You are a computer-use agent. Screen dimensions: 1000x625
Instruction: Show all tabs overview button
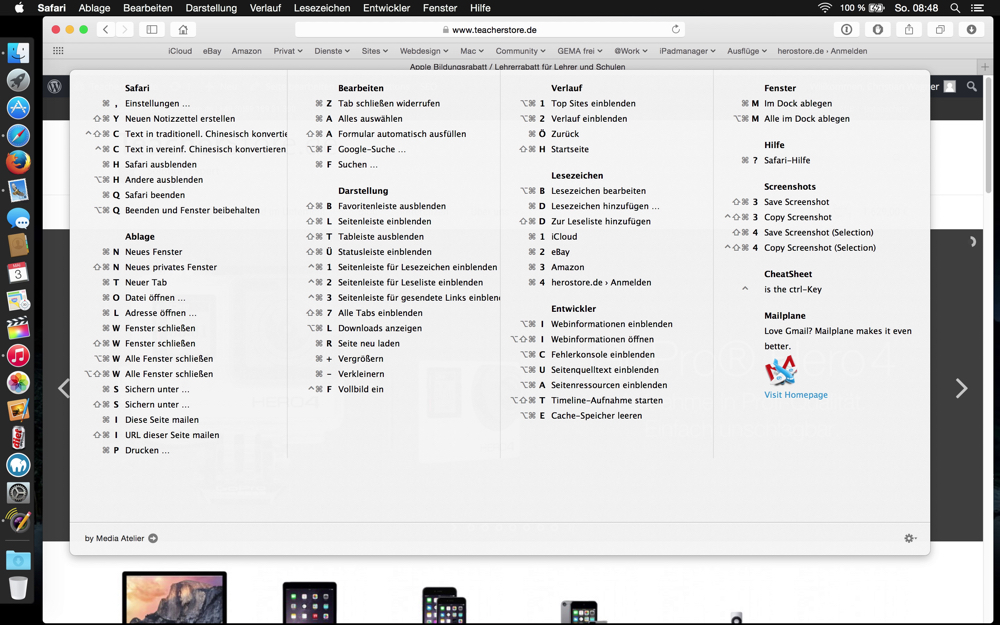[x=940, y=29]
